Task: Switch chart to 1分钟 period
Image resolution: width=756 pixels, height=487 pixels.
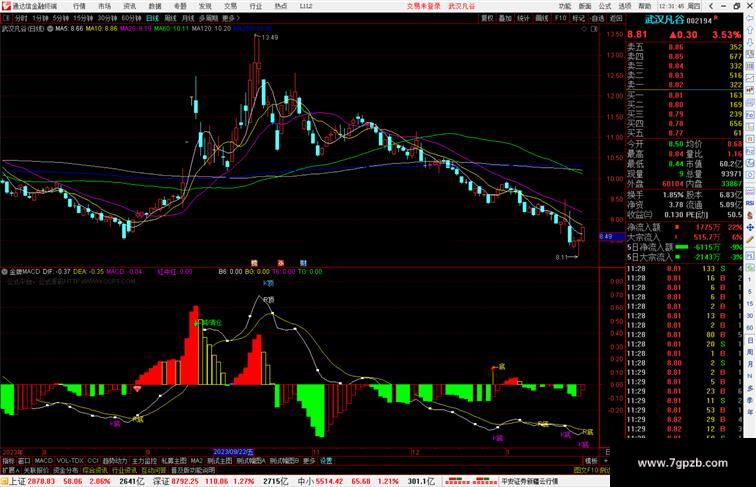Action: (40, 18)
